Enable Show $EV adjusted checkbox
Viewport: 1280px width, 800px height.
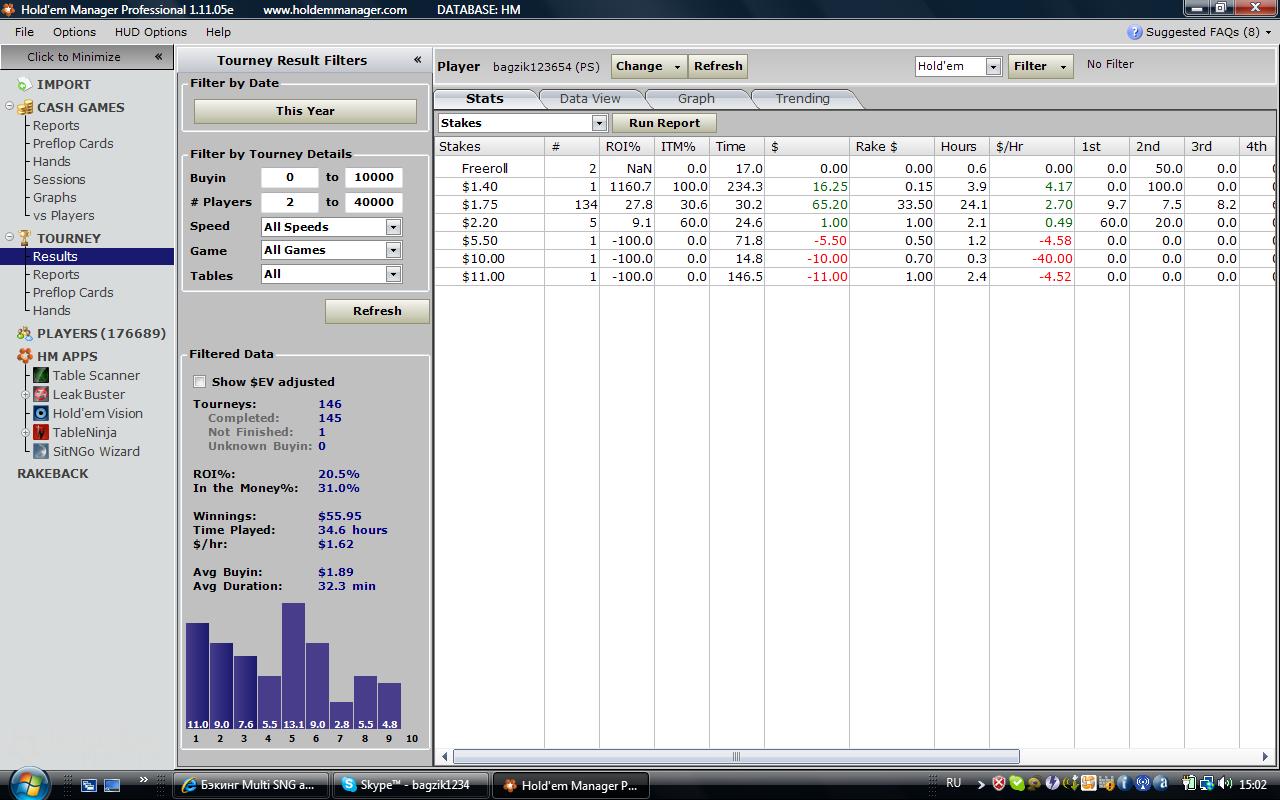200,381
